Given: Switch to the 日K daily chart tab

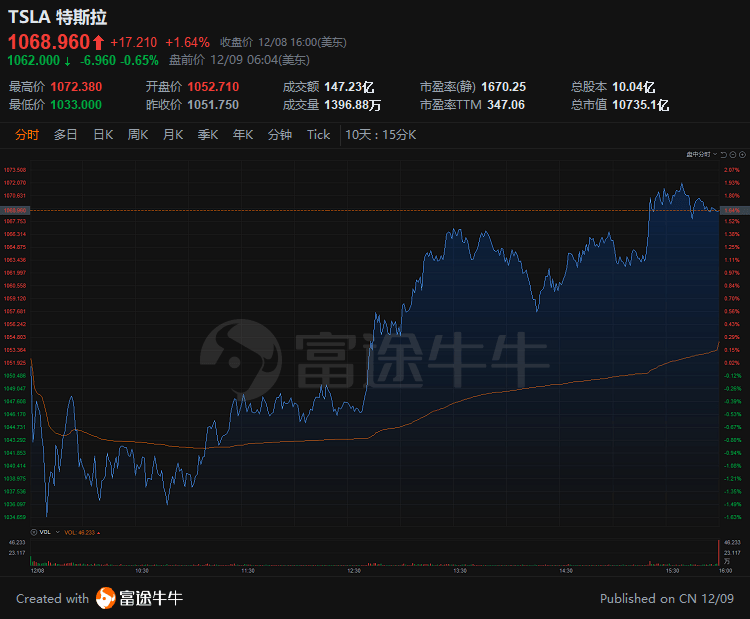Looking at the screenshot, I should pos(103,135).
